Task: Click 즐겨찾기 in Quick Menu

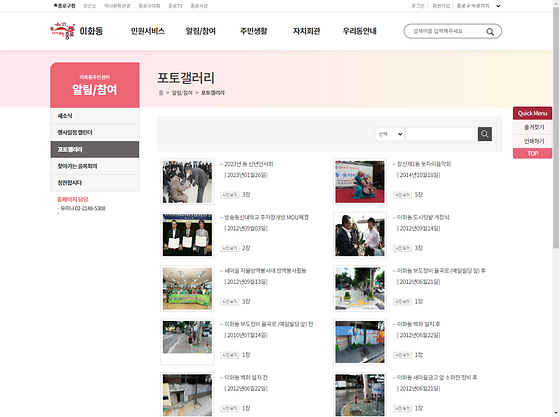Action: [x=532, y=127]
